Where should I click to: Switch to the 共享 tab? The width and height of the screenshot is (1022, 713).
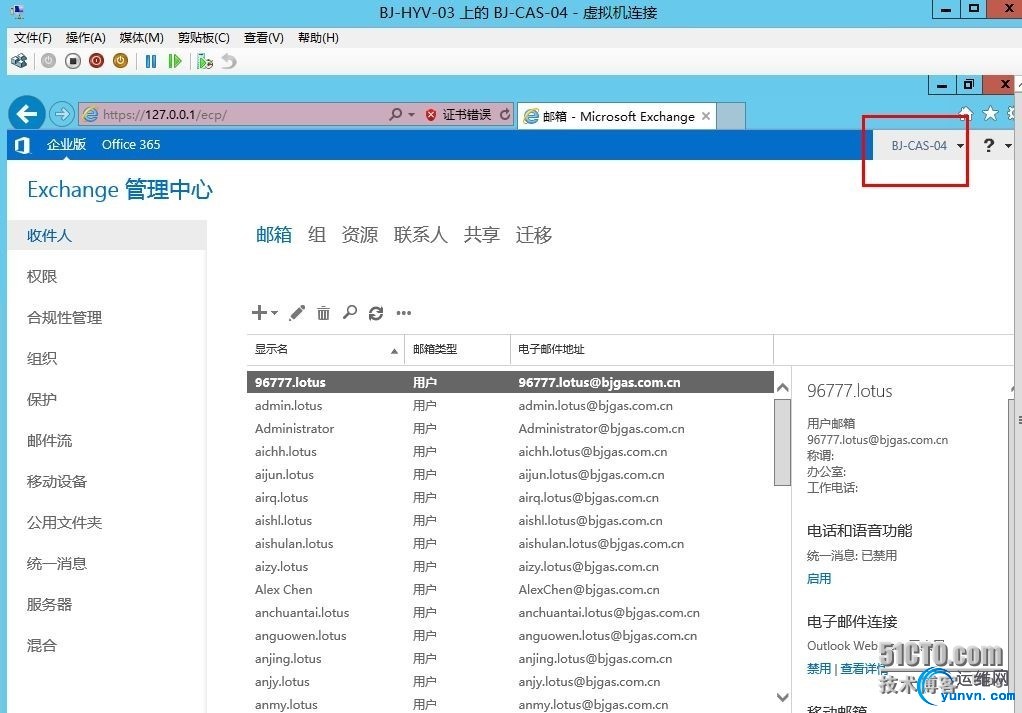tap(482, 235)
